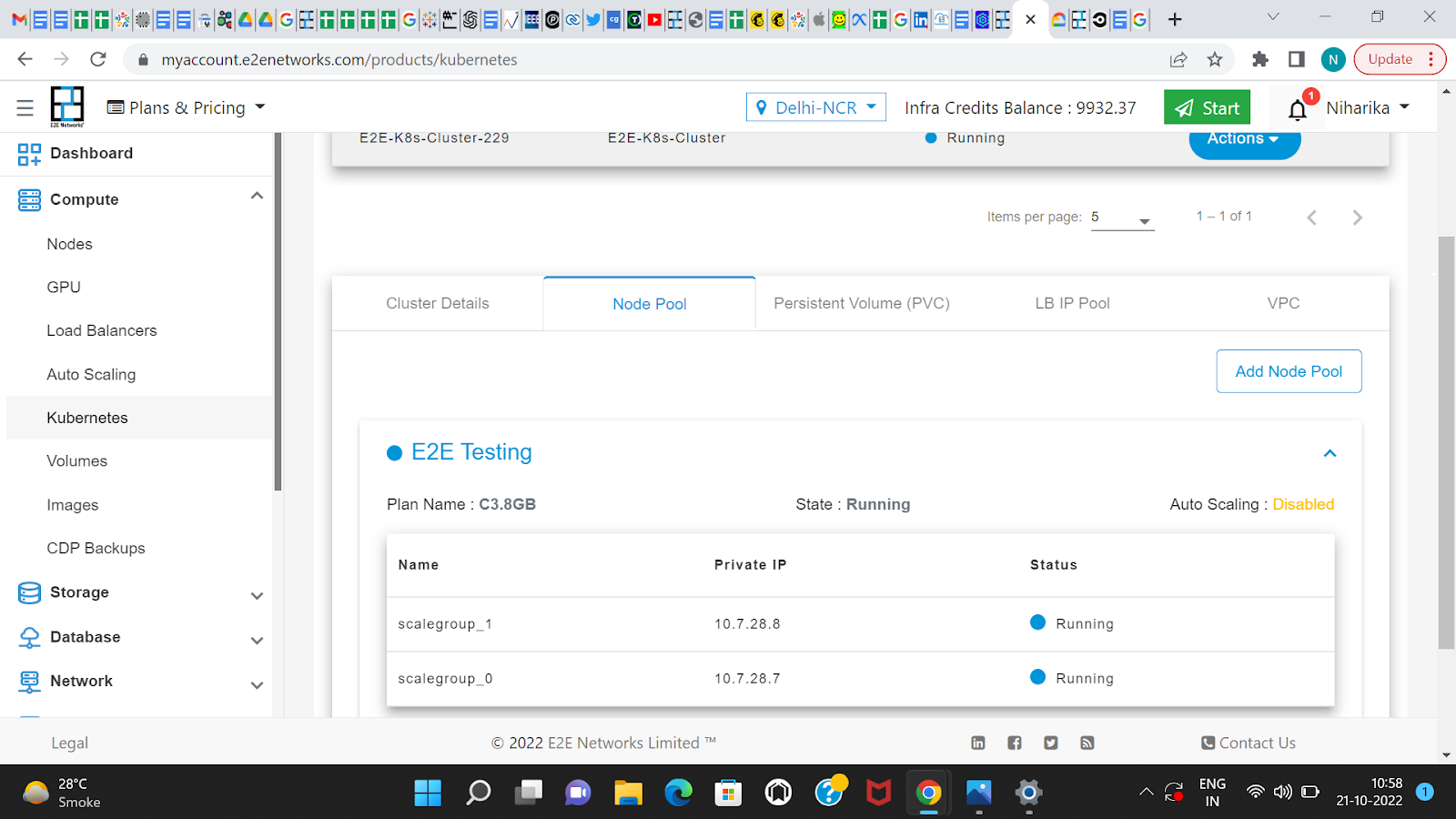
Task: Click the sidebar vertical scrollbar
Action: pos(278,311)
